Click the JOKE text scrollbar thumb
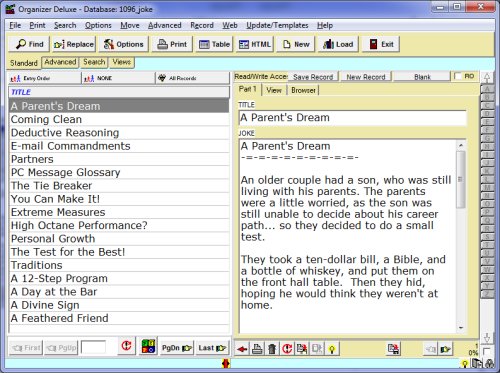Viewport: 500px width, 373px height. (x=461, y=179)
